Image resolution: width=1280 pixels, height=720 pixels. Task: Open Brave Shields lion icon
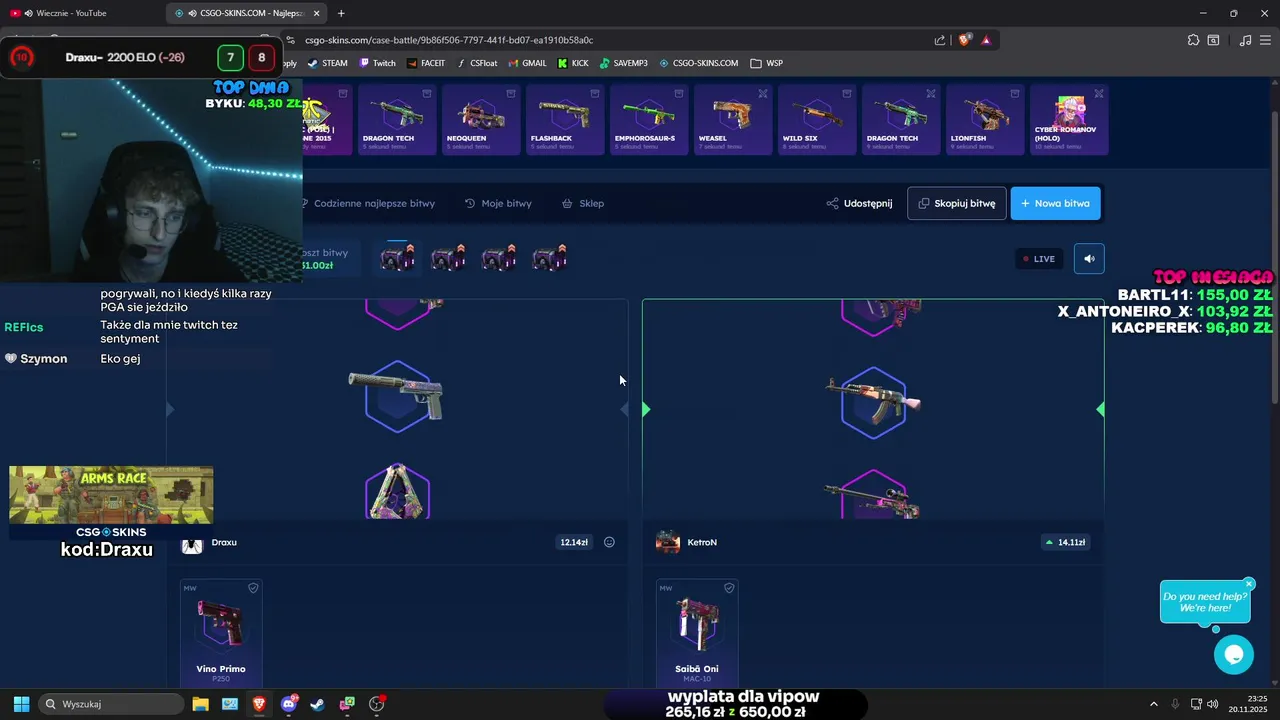click(964, 40)
